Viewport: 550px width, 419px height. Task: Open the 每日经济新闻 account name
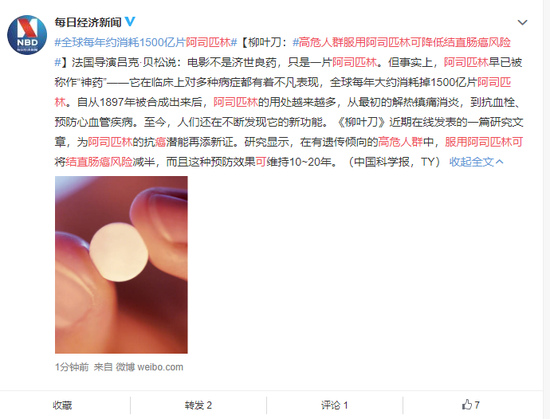(x=88, y=22)
